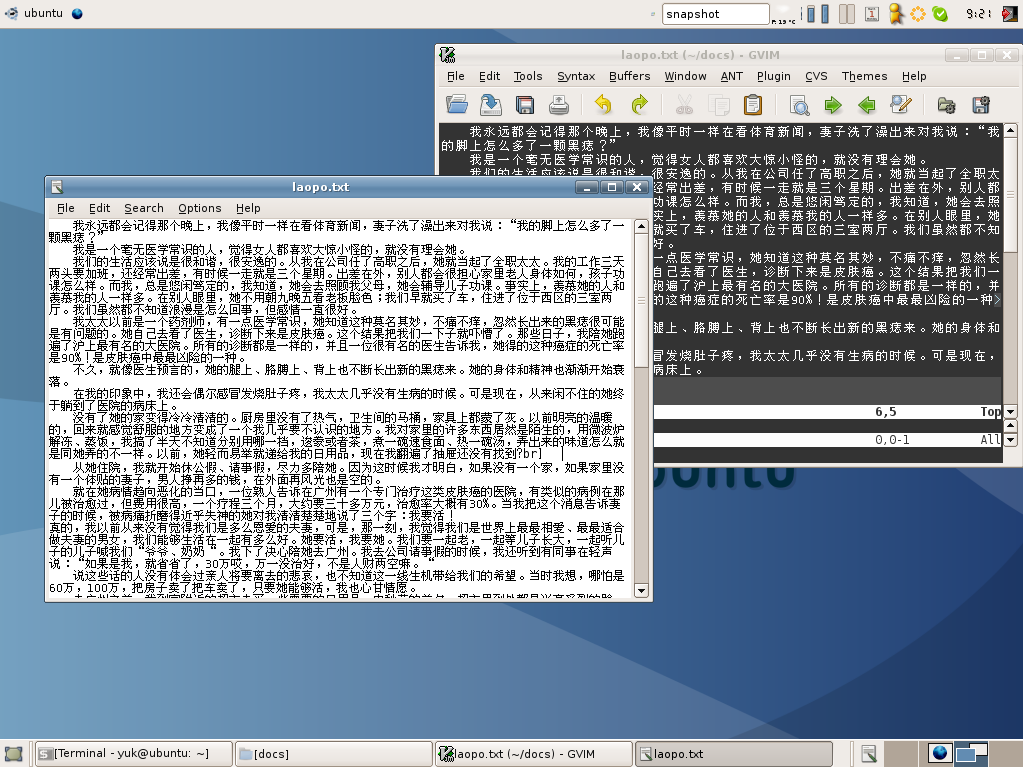1023x767 pixels.
Task: Click the show desktop icon in bottom panel
Action: coord(14,754)
